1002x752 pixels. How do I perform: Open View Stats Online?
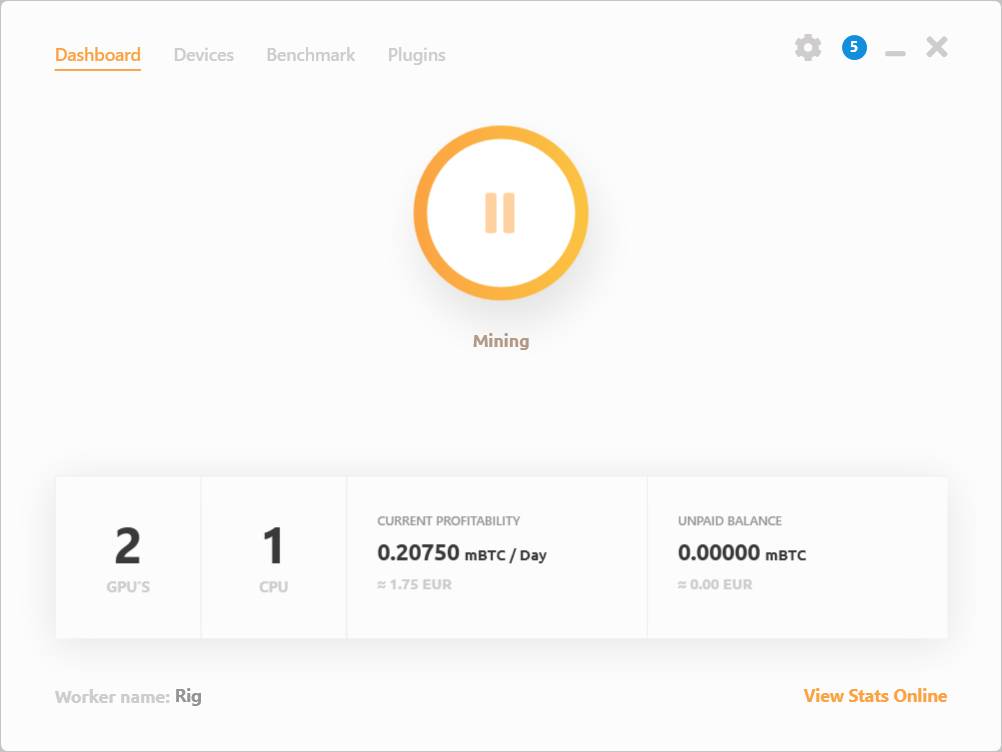click(874, 695)
